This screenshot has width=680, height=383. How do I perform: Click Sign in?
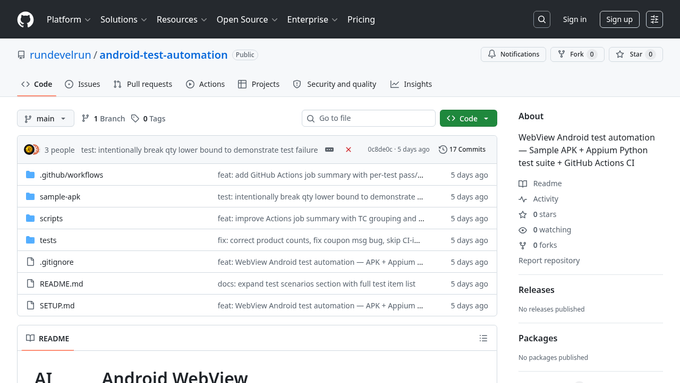[x=574, y=20]
